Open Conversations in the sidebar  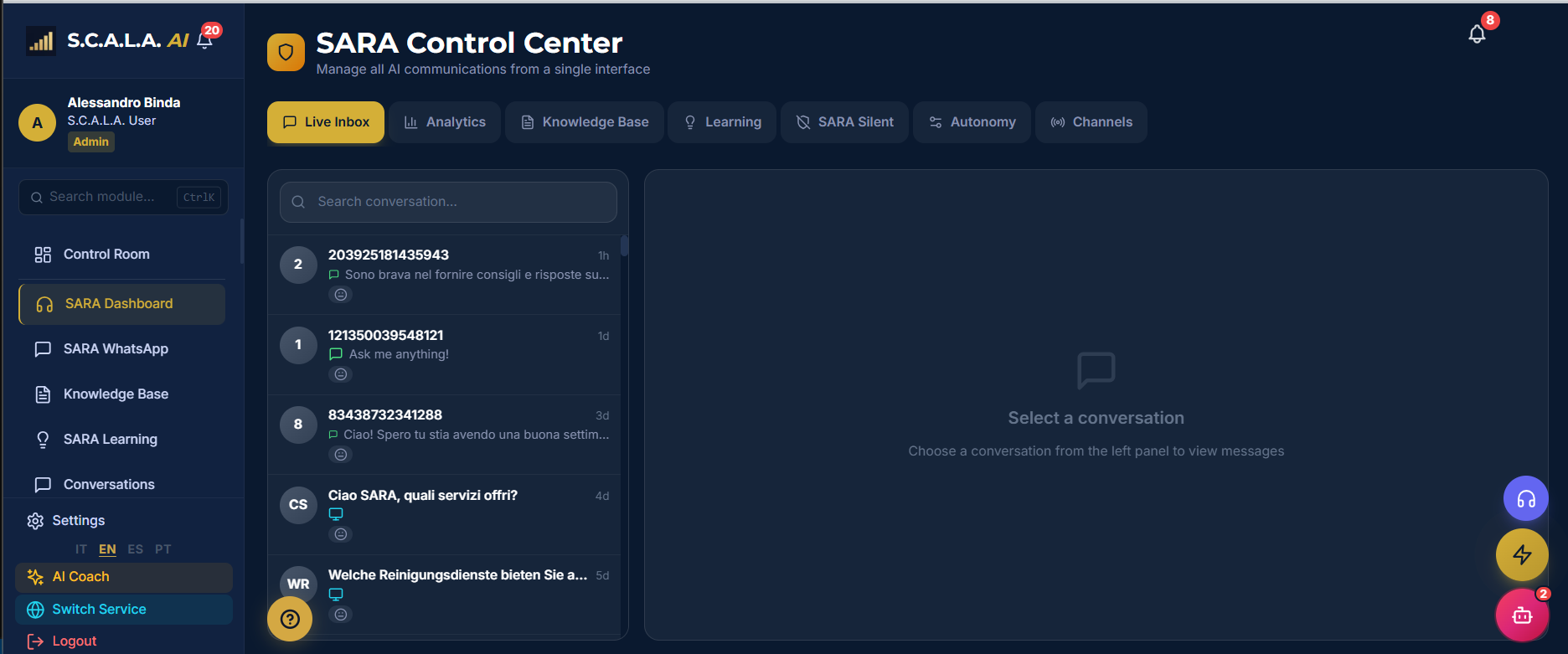tap(122, 485)
